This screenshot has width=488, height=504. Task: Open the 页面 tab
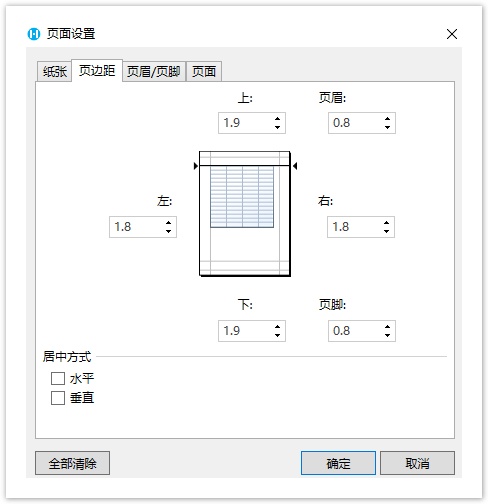click(204, 71)
